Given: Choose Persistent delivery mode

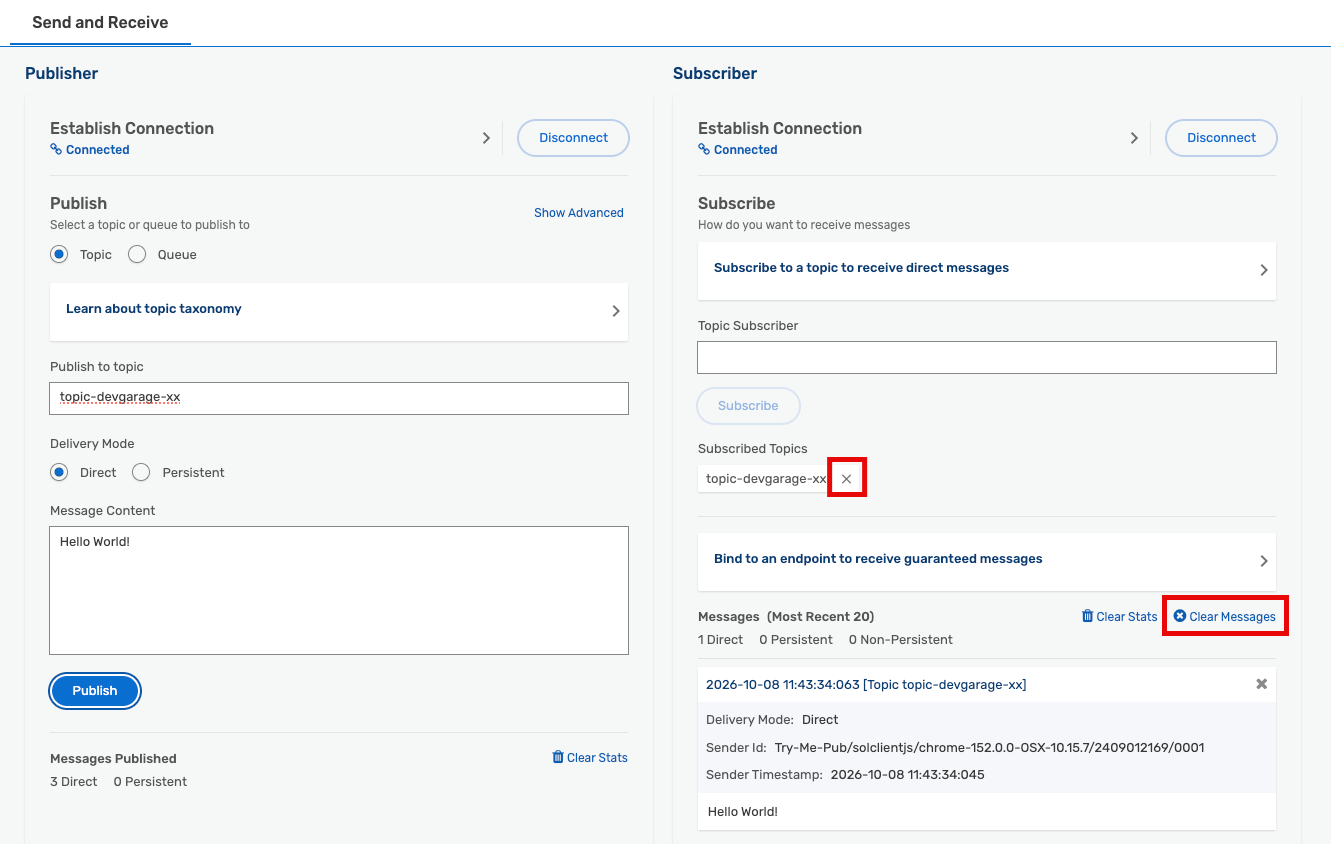Looking at the screenshot, I should (141, 472).
